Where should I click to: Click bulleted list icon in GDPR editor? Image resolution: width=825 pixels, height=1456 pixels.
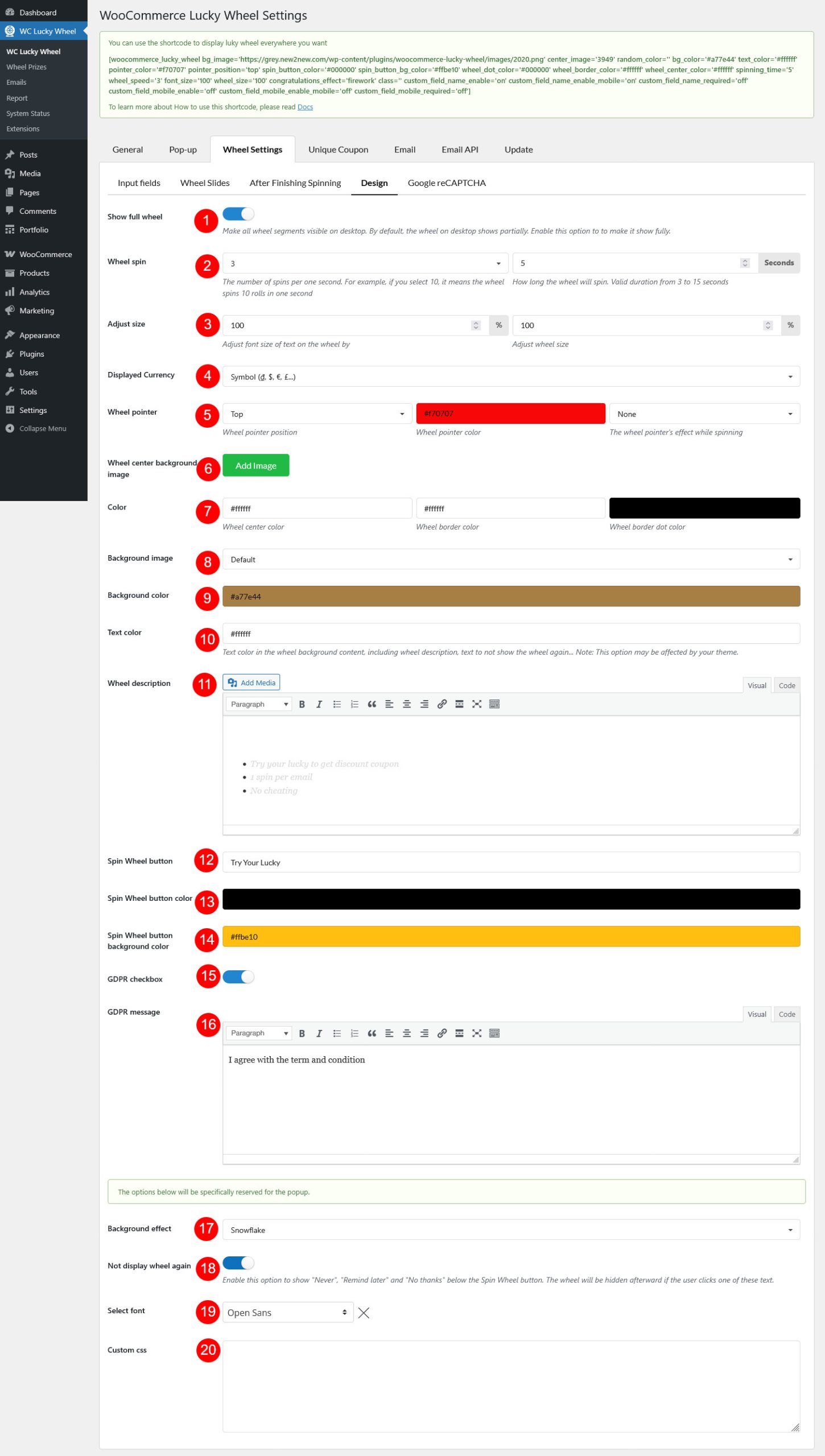click(x=337, y=1033)
